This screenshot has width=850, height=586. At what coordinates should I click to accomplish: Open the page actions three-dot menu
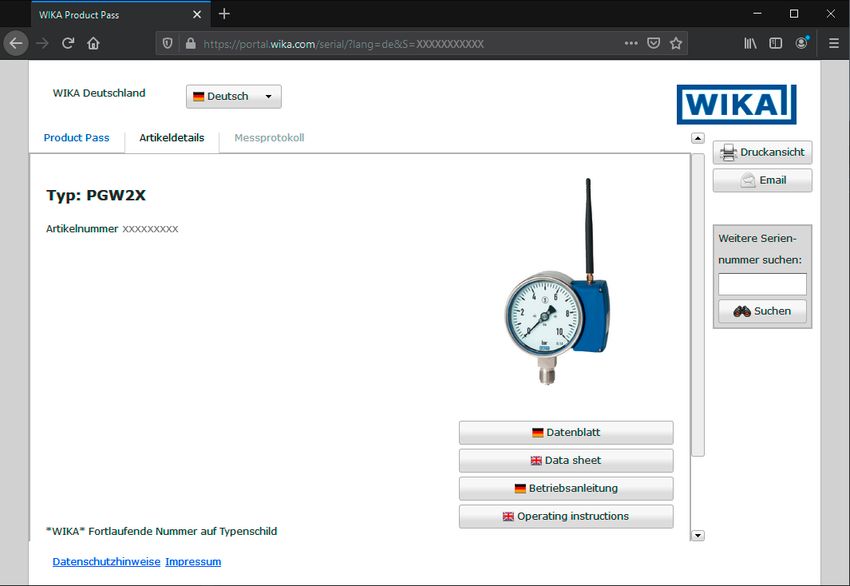tap(630, 43)
